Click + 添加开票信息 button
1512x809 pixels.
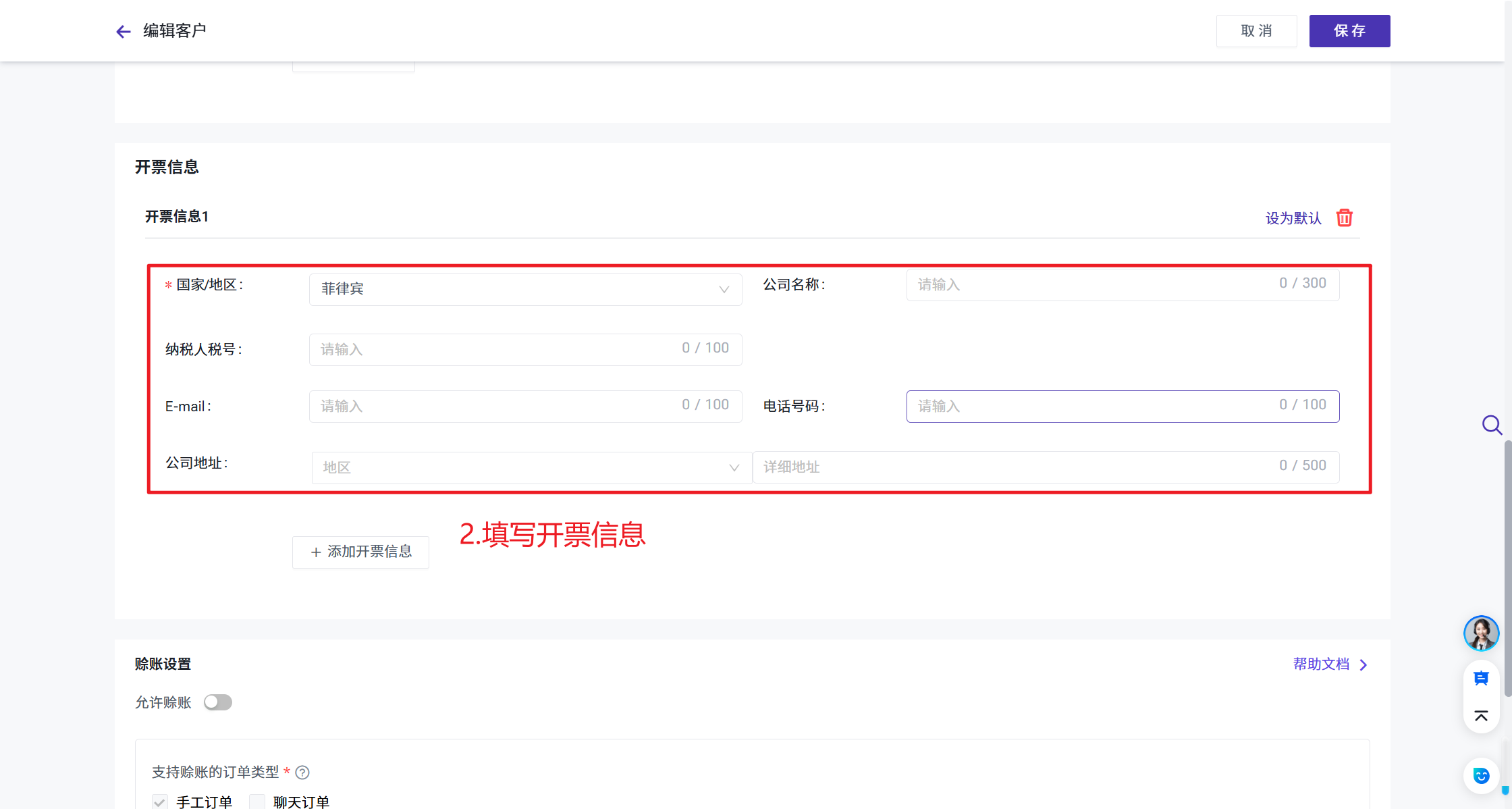tap(360, 552)
